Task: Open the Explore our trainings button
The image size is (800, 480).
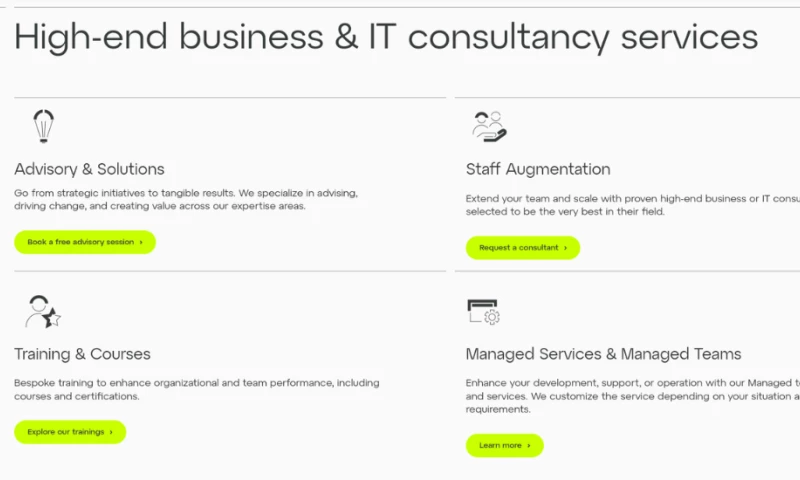Action: pyautogui.click(x=70, y=432)
